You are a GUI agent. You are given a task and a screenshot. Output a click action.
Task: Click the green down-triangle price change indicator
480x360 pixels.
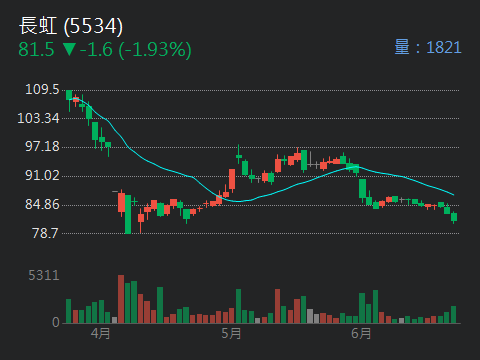tap(69, 49)
